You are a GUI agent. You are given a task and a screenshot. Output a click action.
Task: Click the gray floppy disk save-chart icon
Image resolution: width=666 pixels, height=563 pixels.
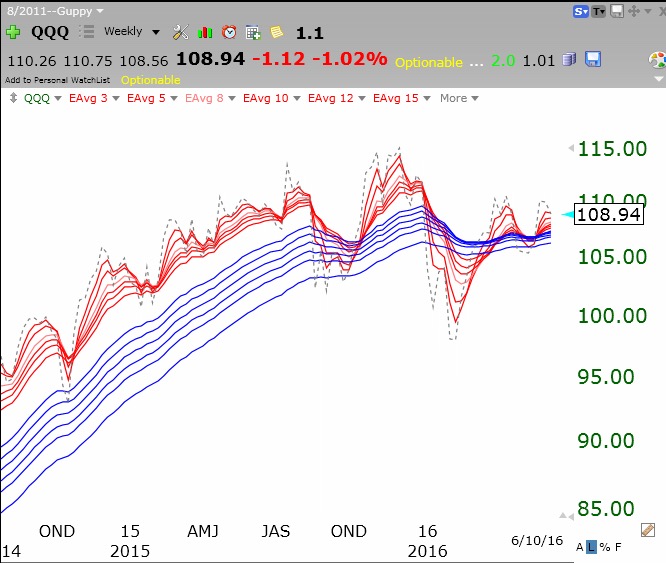click(x=617, y=11)
